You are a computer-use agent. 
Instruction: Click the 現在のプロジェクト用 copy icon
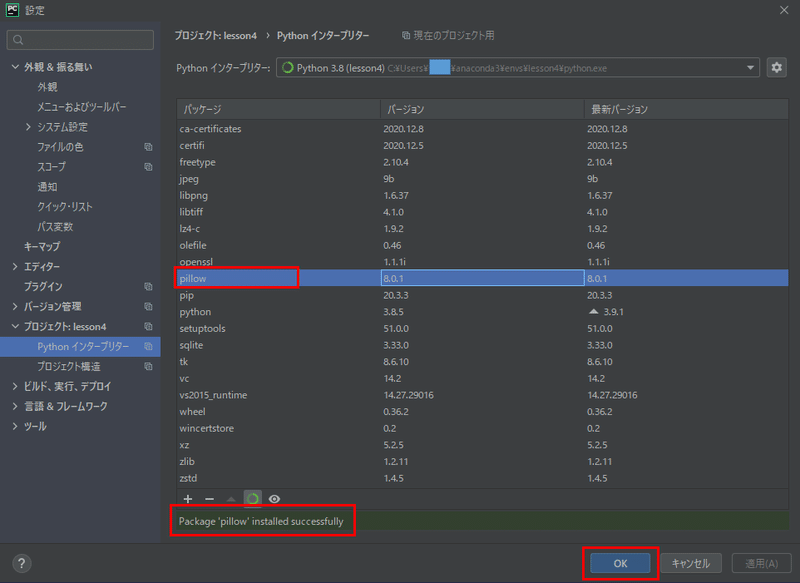pos(406,35)
